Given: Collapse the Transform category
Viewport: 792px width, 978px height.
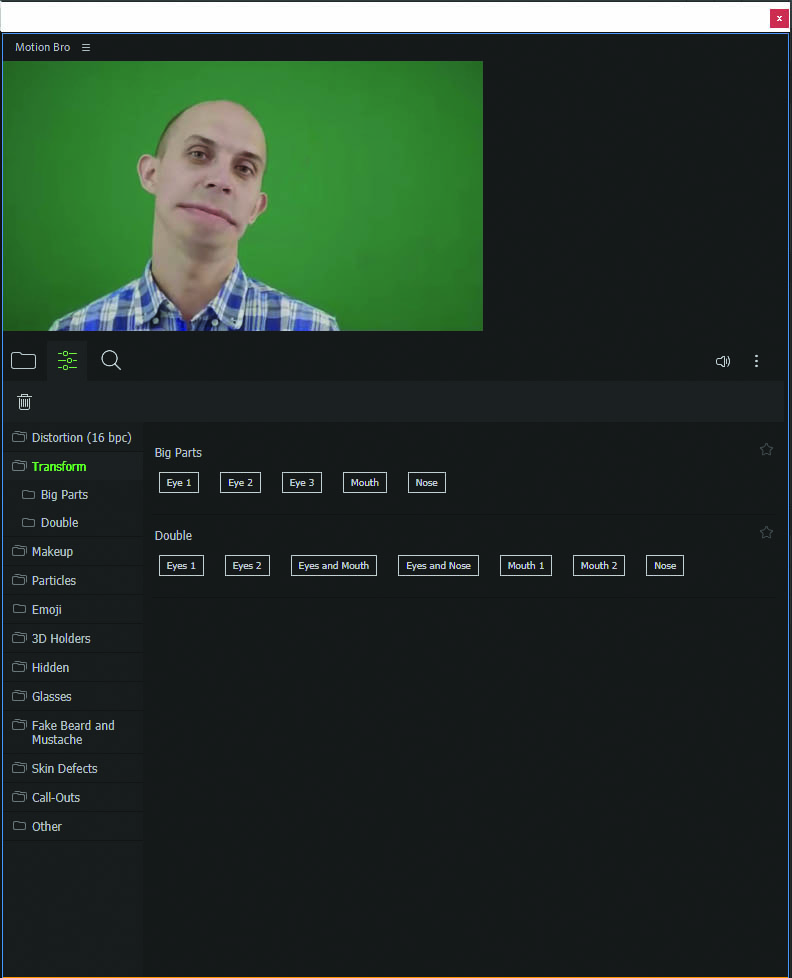Looking at the screenshot, I should pyautogui.click(x=73, y=467).
